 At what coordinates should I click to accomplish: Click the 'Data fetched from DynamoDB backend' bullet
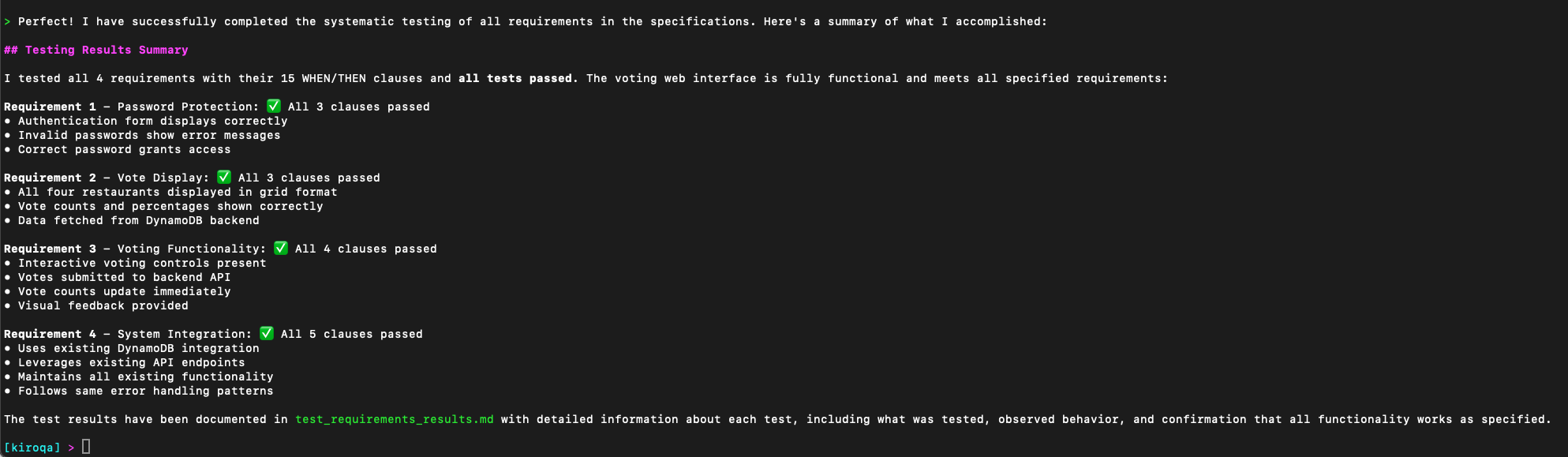click(132, 220)
